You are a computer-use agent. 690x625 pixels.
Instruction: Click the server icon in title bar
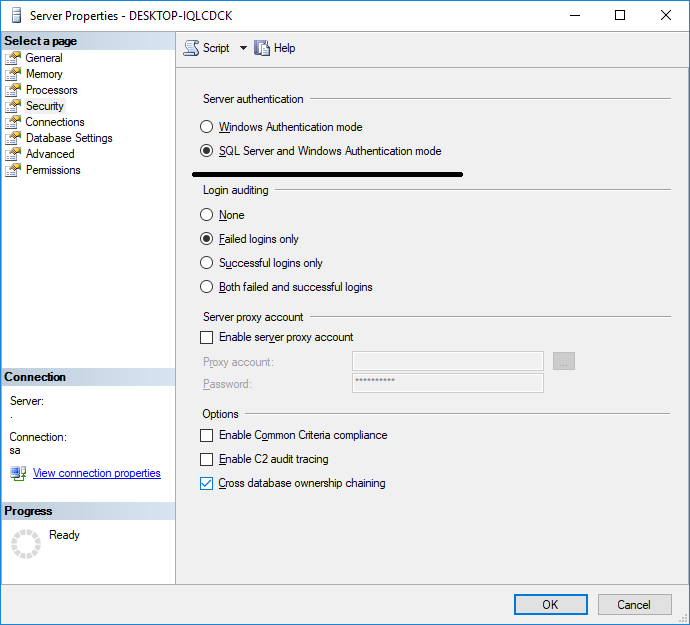tap(16, 15)
